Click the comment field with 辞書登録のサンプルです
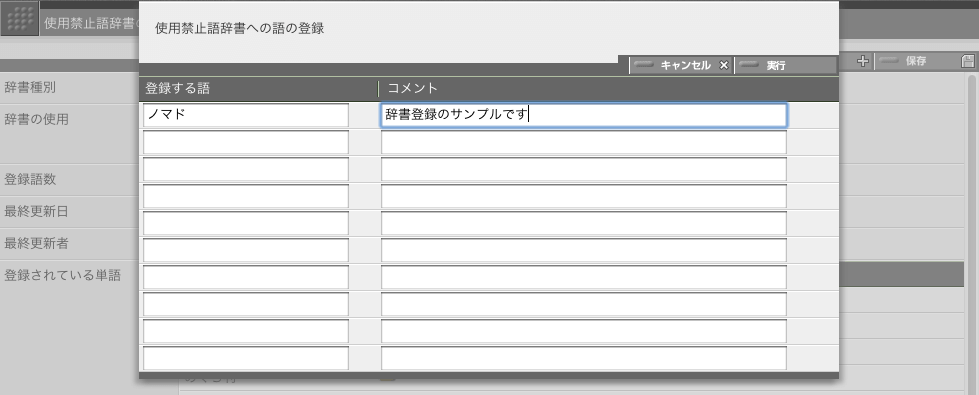 coord(584,115)
